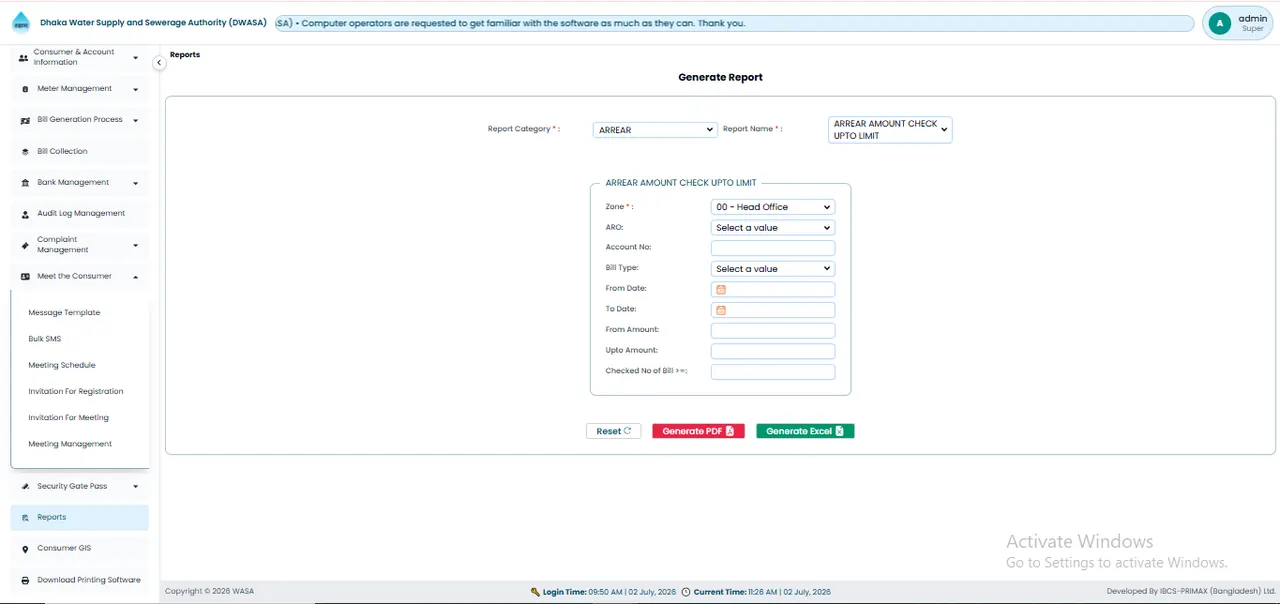
Task: Click the Bill Collection icon
Action: 25,152
